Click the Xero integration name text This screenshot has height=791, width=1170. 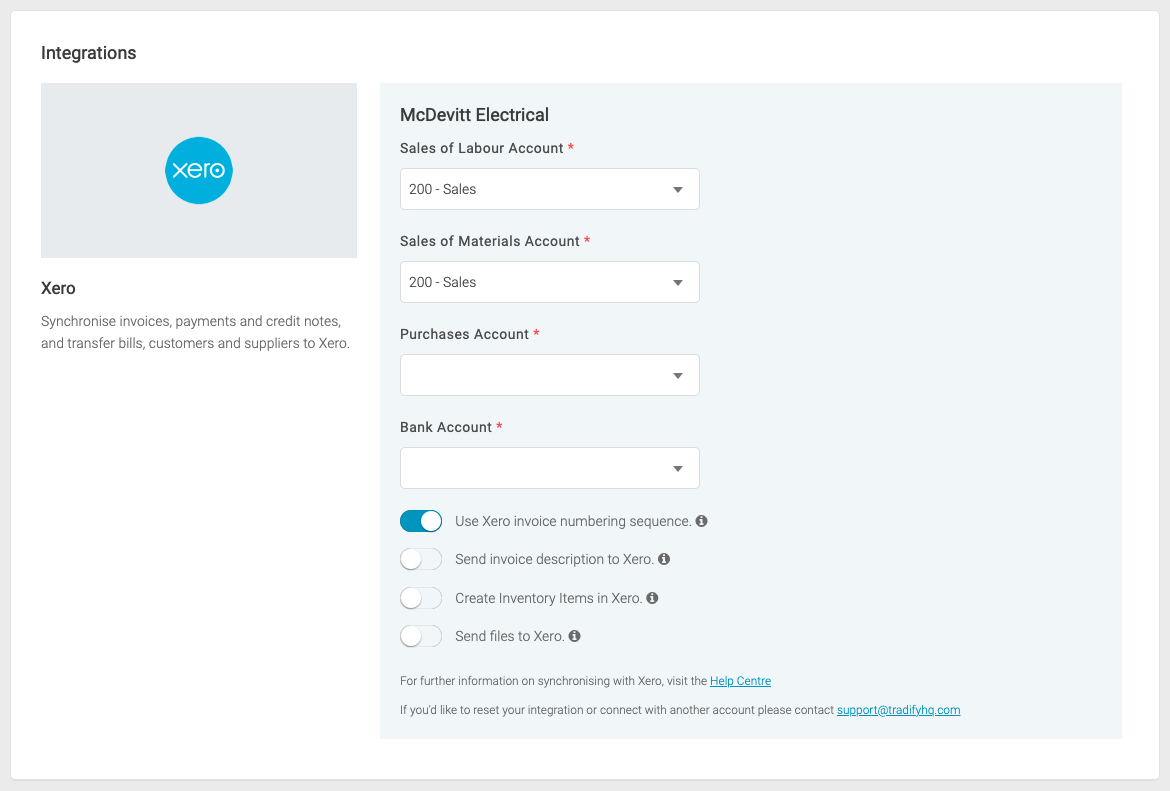tap(58, 288)
